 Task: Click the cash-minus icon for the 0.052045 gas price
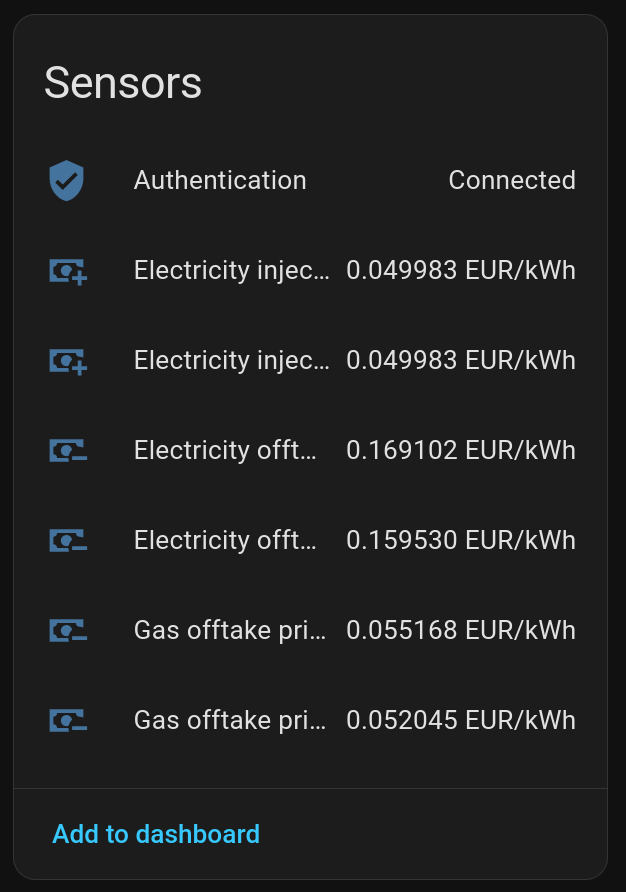[68, 721]
